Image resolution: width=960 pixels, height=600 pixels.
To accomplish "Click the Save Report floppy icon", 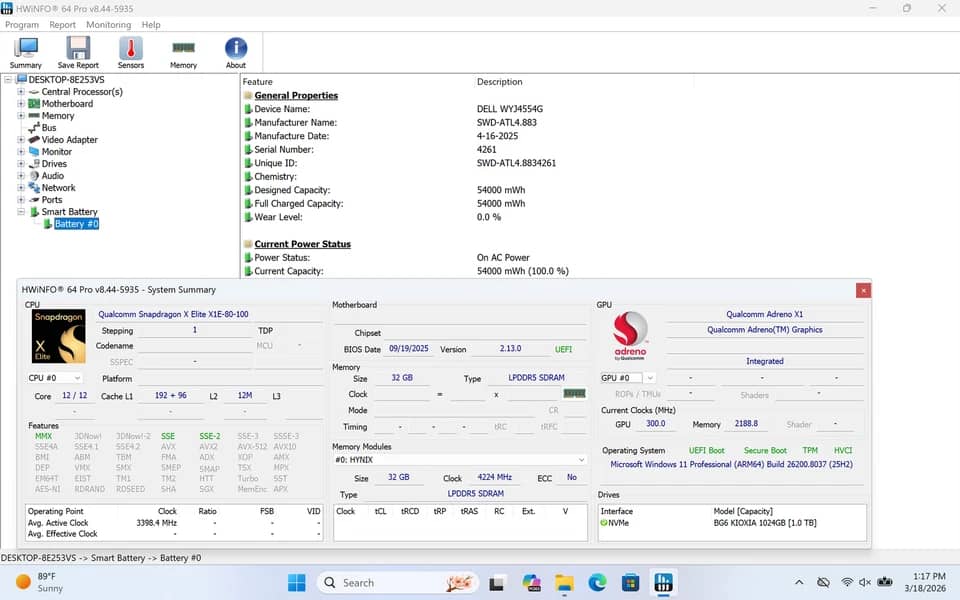I will point(78,53).
